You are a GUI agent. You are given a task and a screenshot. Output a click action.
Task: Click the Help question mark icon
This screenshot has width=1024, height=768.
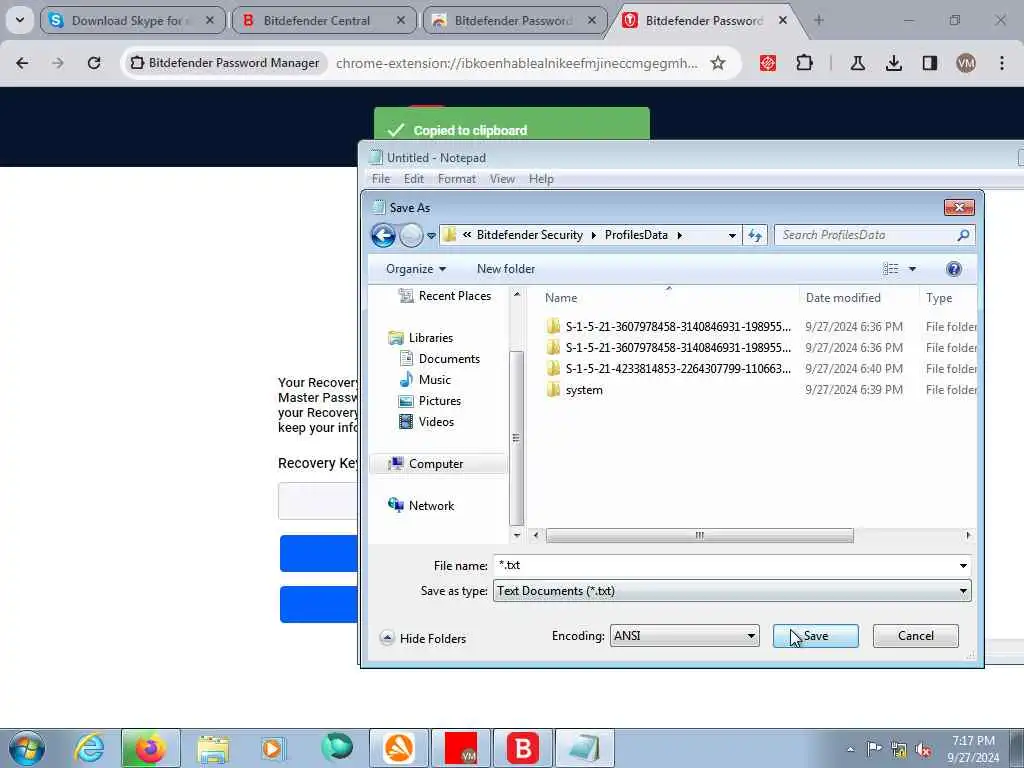(953, 269)
